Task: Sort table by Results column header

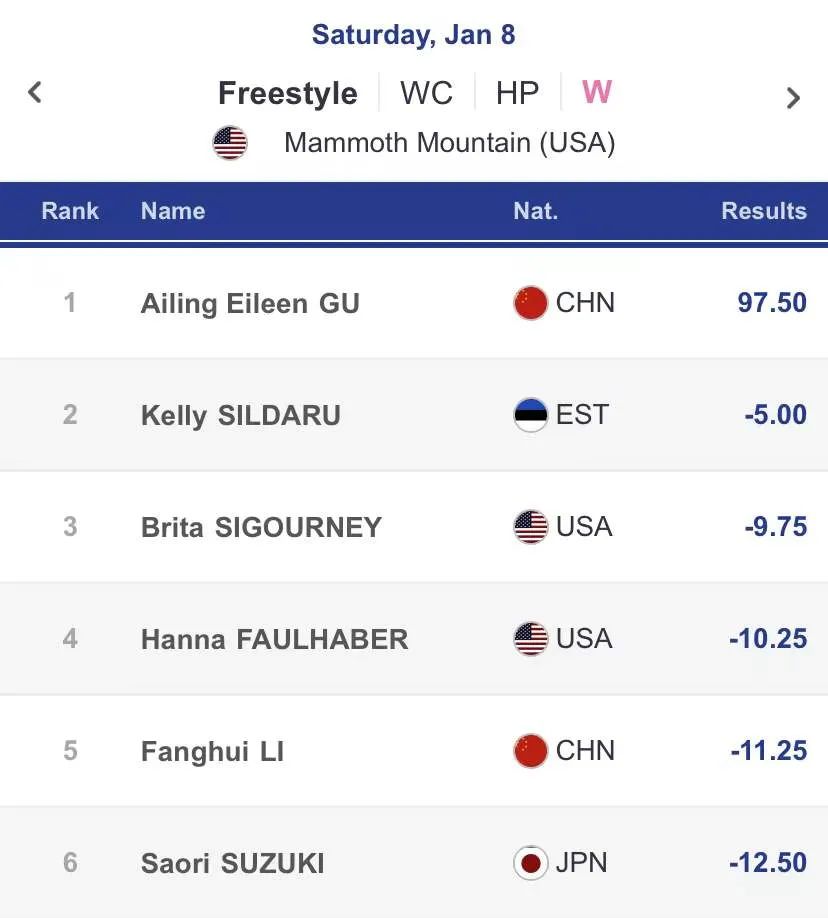Action: (x=764, y=211)
